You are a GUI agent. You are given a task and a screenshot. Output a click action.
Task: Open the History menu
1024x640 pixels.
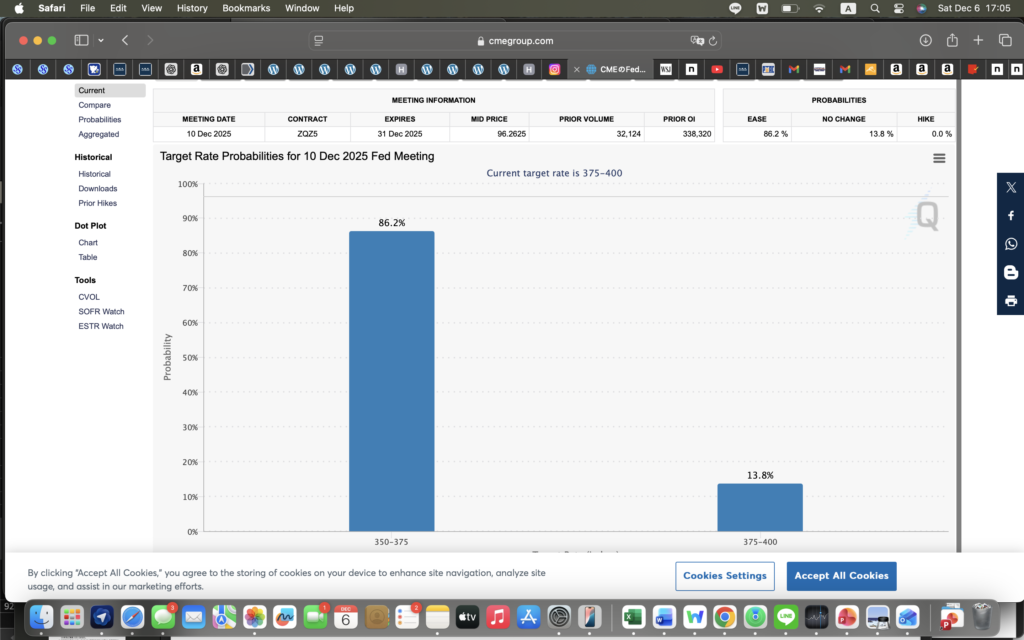192,8
